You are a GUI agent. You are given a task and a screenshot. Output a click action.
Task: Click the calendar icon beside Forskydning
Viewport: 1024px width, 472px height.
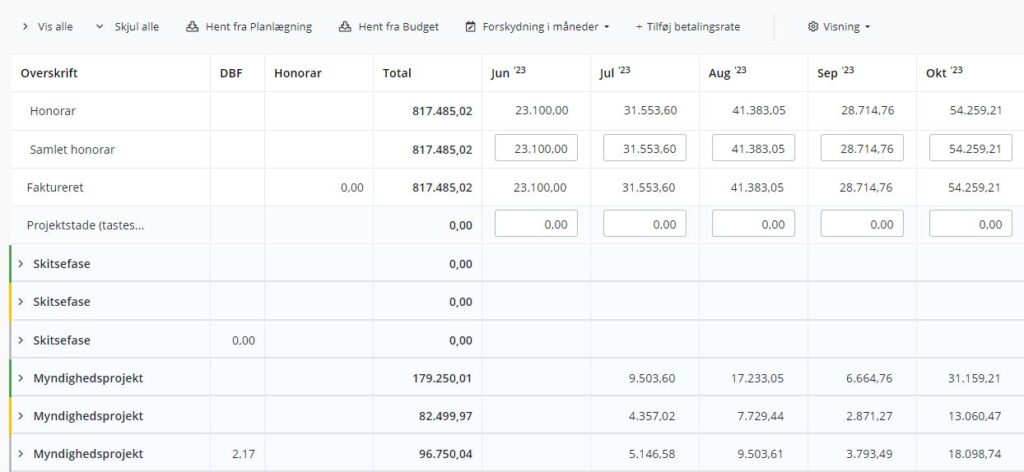(x=470, y=27)
